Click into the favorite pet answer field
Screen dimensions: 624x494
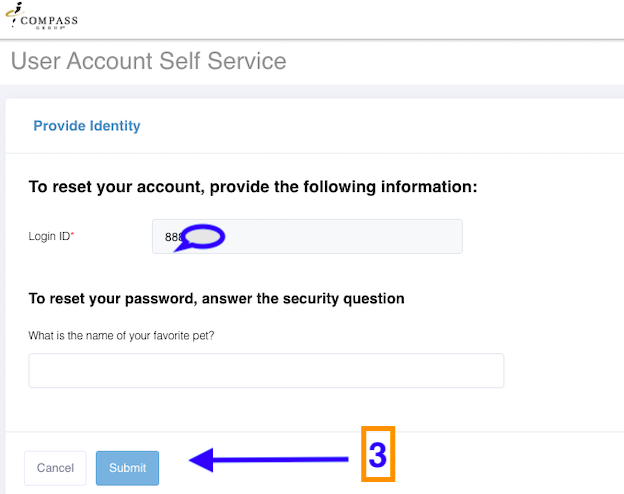coord(266,370)
